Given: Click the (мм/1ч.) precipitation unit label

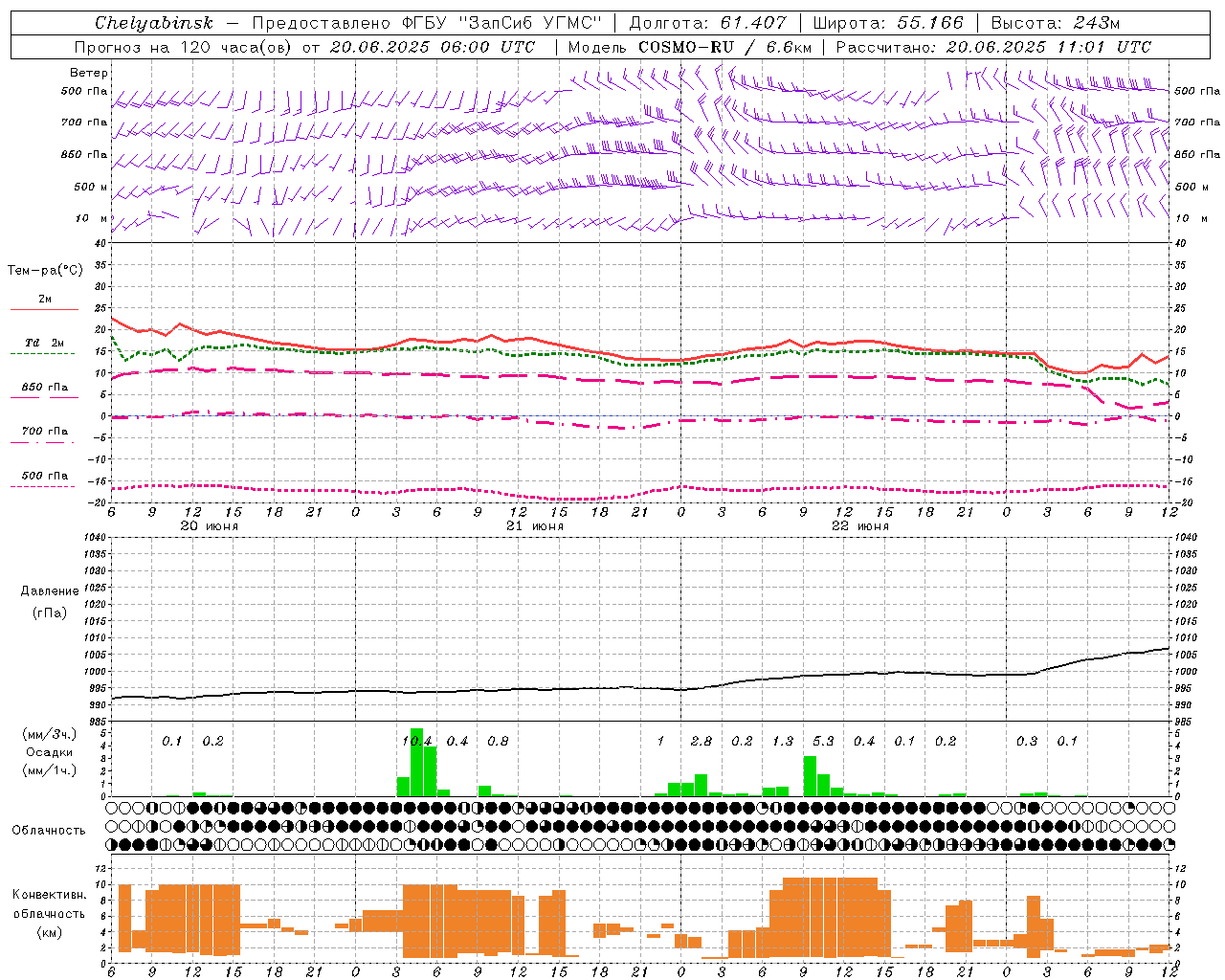Looking at the screenshot, I should click(51, 770).
